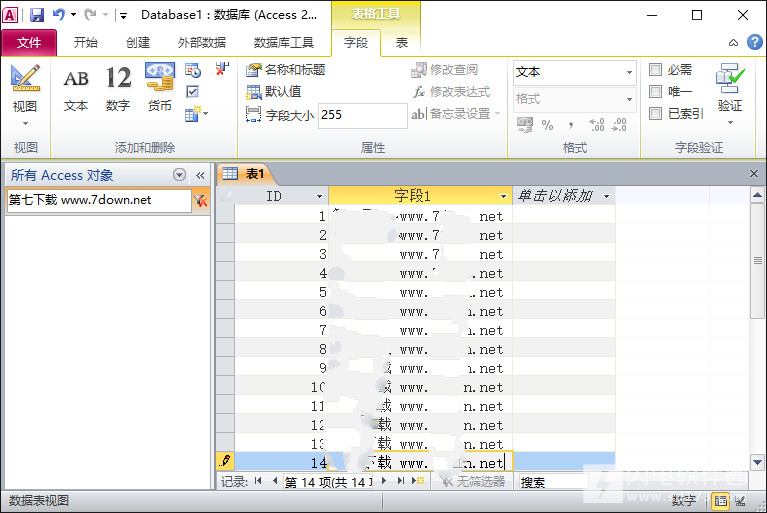
Task: Clear the navigation search filter icon
Action: pyautogui.click(x=201, y=200)
